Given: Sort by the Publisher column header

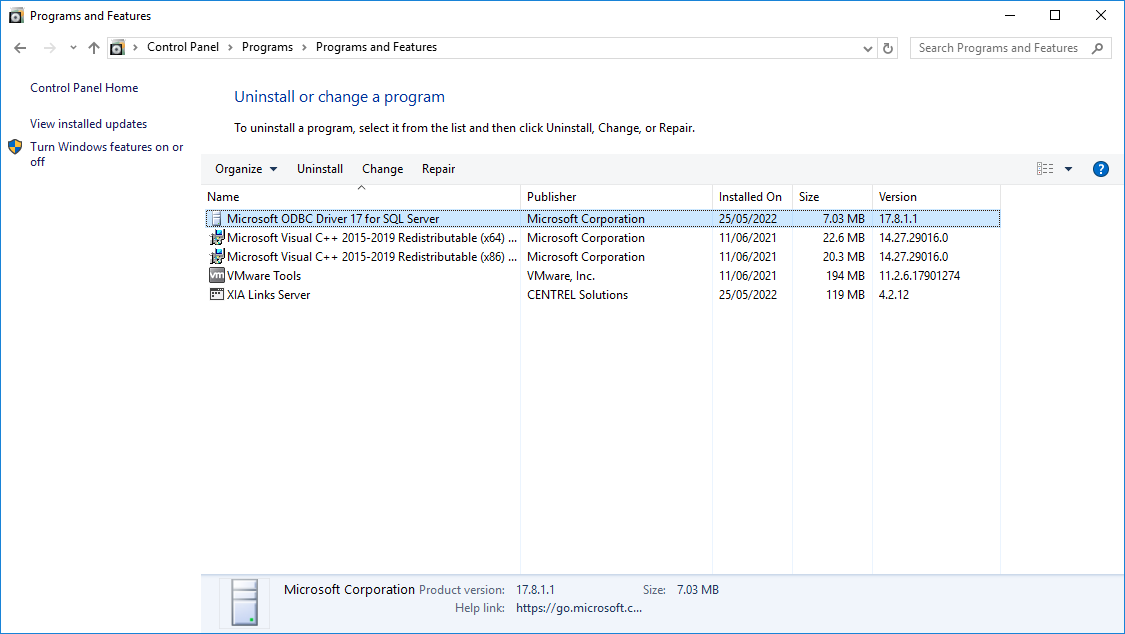Looking at the screenshot, I should point(616,197).
